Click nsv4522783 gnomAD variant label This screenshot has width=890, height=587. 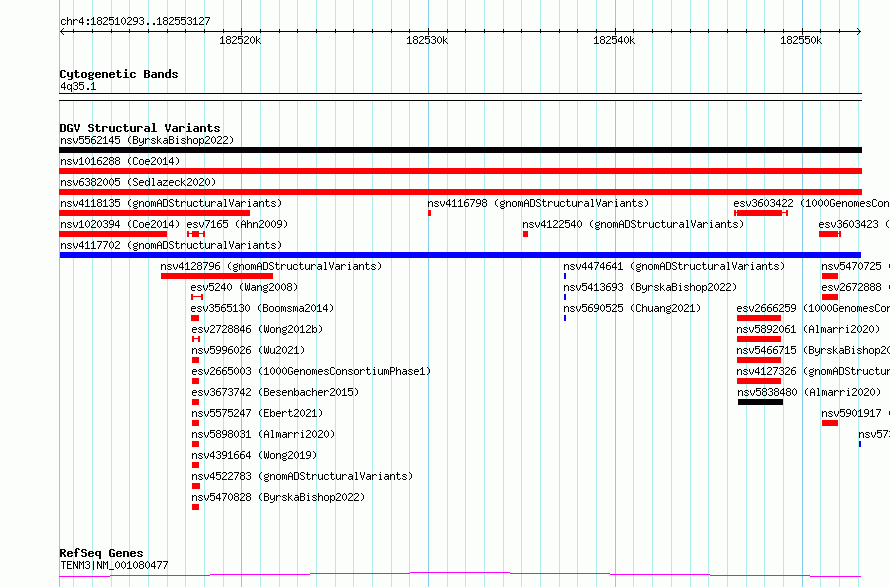[x=302, y=476]
